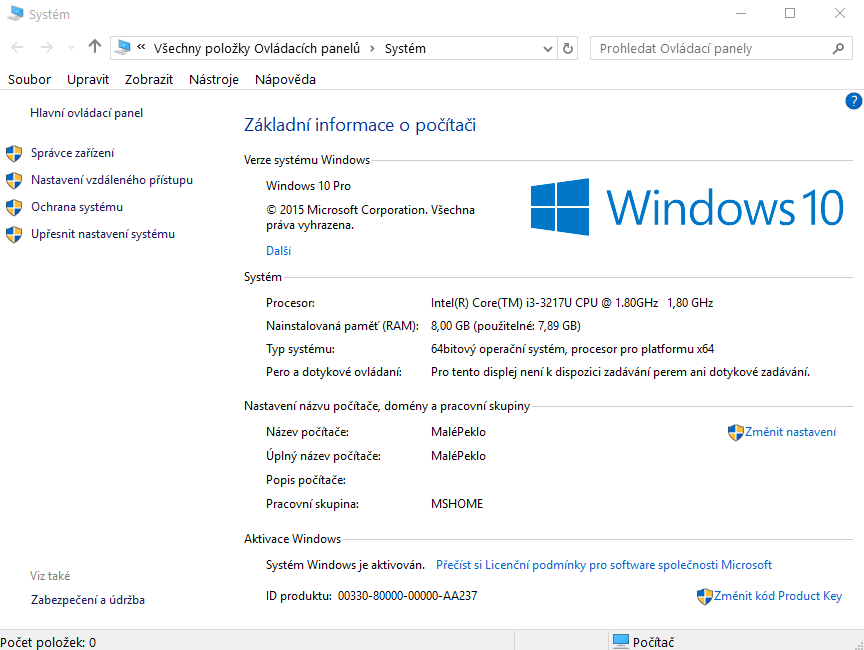Click the Základní informace o počítači heading
The width and height of the screenshot is (864, 650).
tap(360, 125)
